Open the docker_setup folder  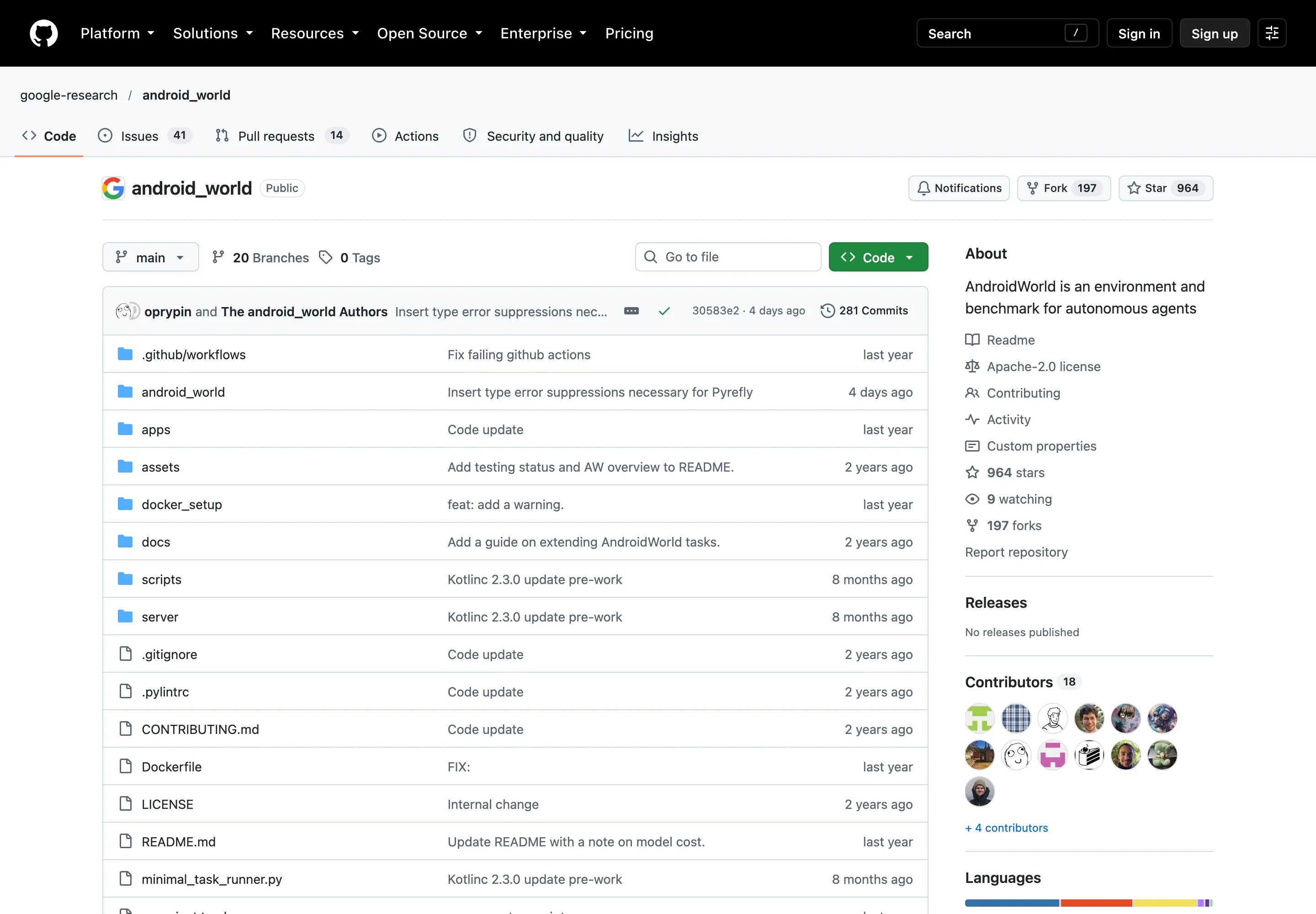181,505
